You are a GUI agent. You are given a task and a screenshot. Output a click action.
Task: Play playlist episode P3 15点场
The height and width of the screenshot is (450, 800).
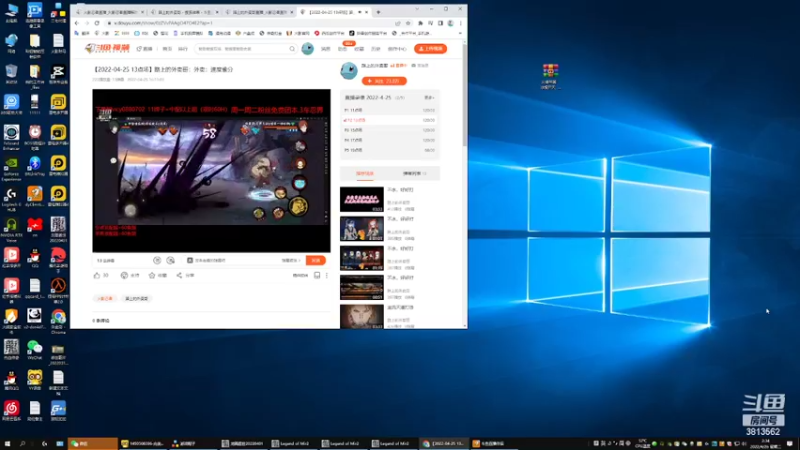click(390, 130)
